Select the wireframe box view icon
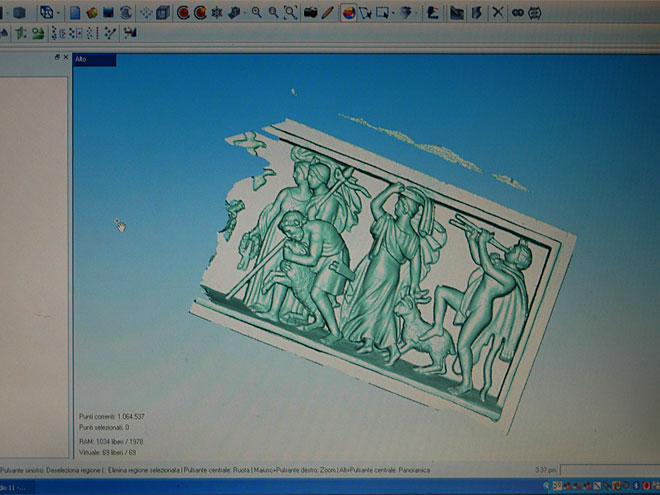The height and width of the screenshot is (495, 660). click(x=46, y=13)
